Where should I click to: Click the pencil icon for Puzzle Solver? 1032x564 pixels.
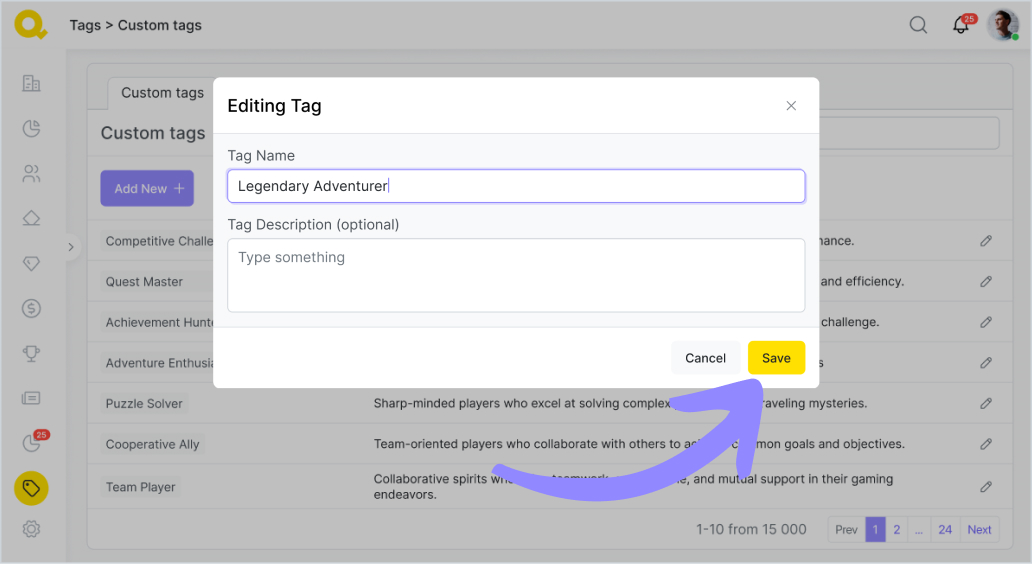coord(986,403)
